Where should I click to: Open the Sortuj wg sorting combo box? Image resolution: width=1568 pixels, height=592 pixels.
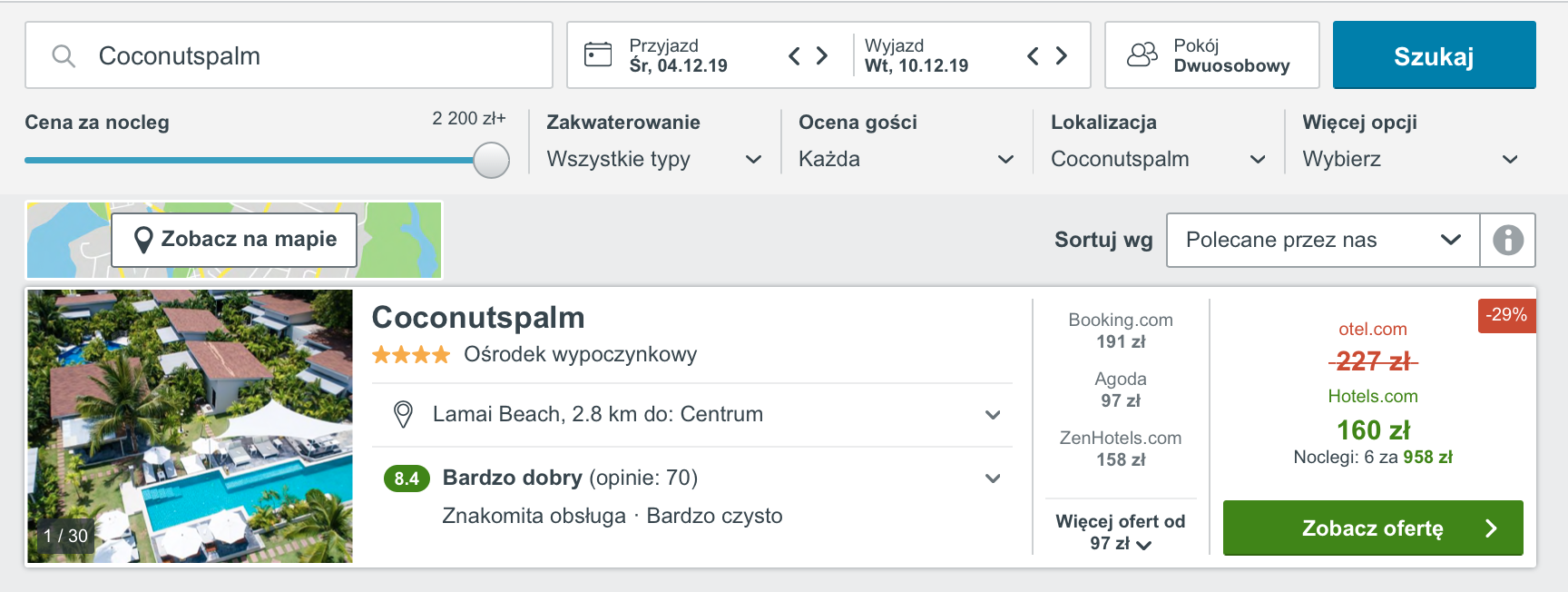click(x=1323, y=240)
